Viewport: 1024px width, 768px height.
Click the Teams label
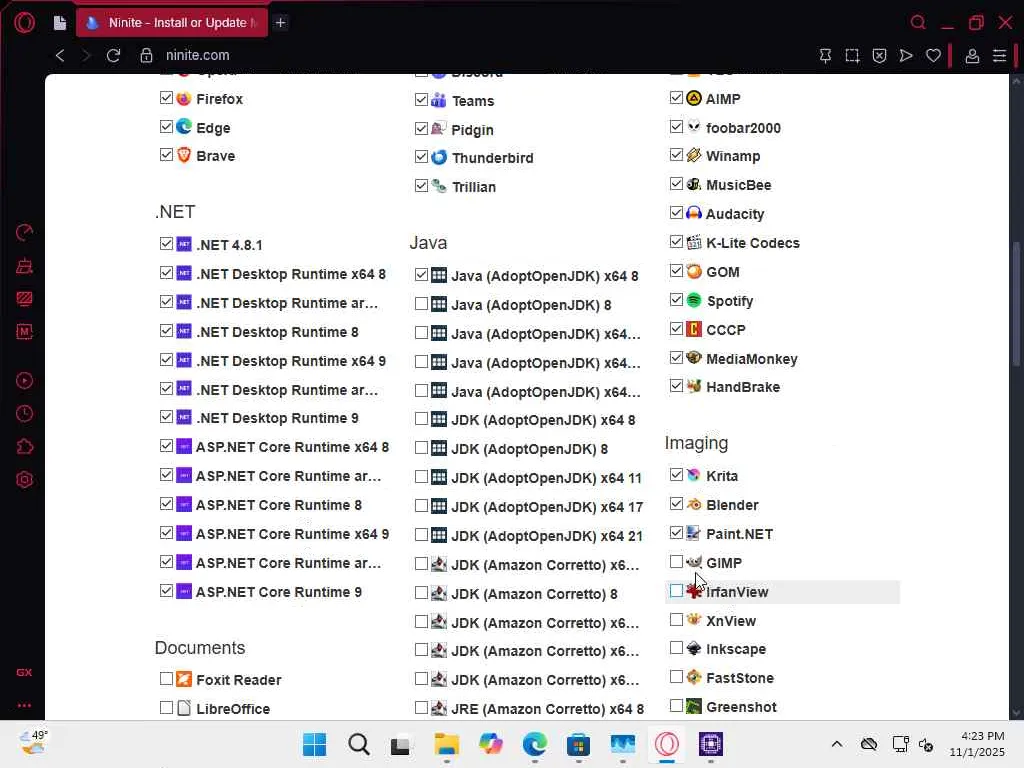[x=473, y=101]
